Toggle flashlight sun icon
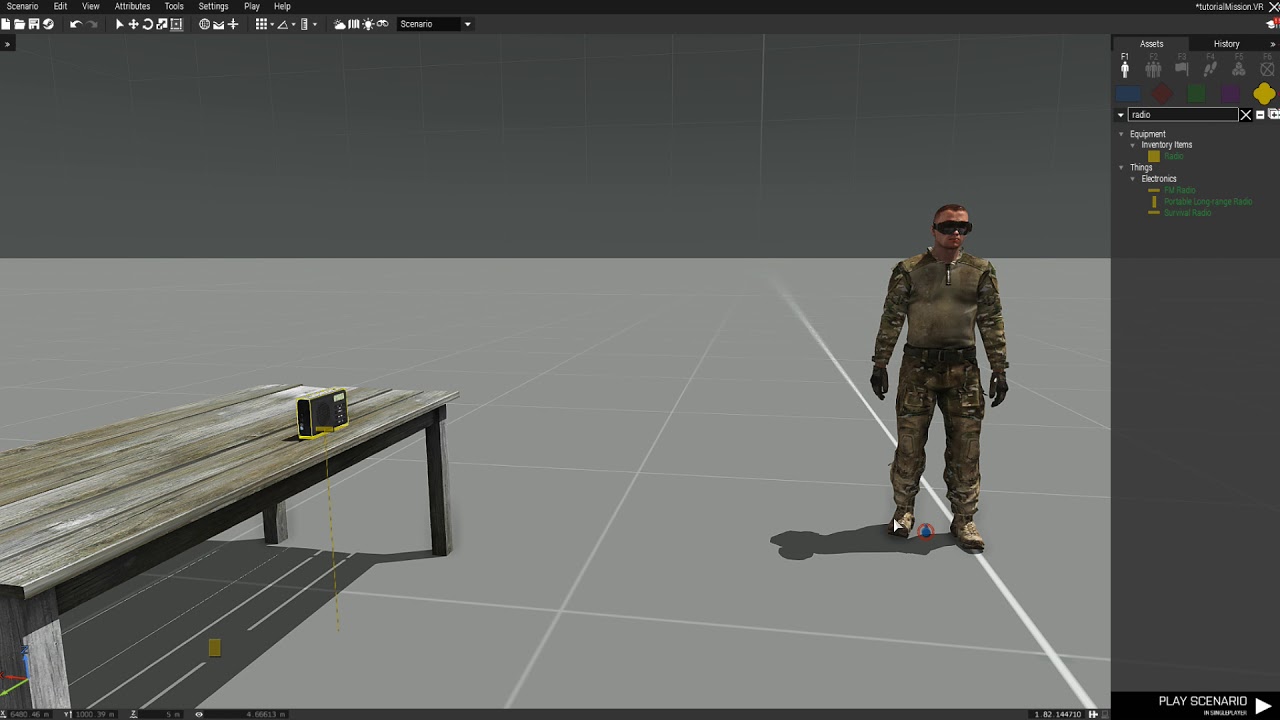The width and height of the screenshot is (1280, 720). click(367, 24)
